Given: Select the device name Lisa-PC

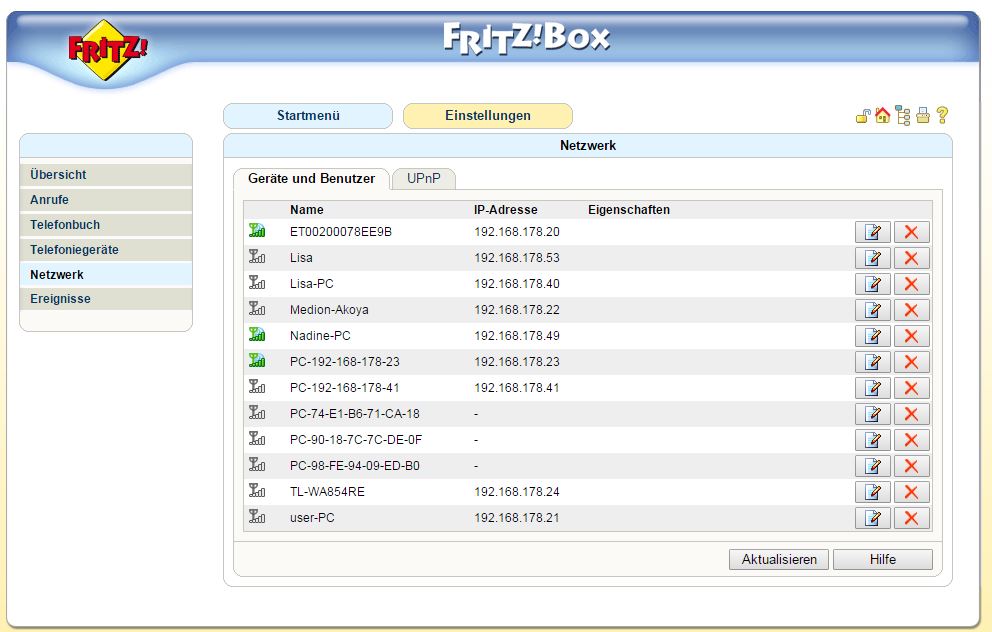Looking at the screenshot, I should (x=311, y=284).
